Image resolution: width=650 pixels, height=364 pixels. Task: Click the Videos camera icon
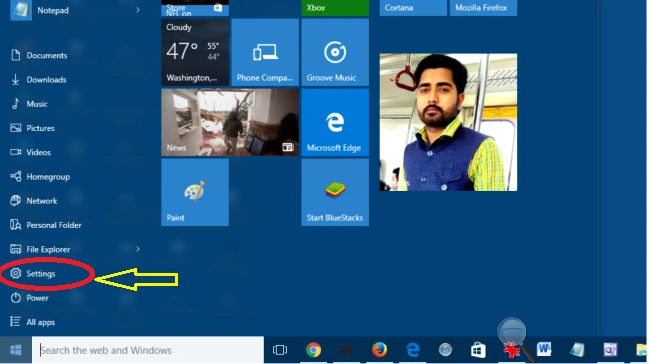(16, 152)
